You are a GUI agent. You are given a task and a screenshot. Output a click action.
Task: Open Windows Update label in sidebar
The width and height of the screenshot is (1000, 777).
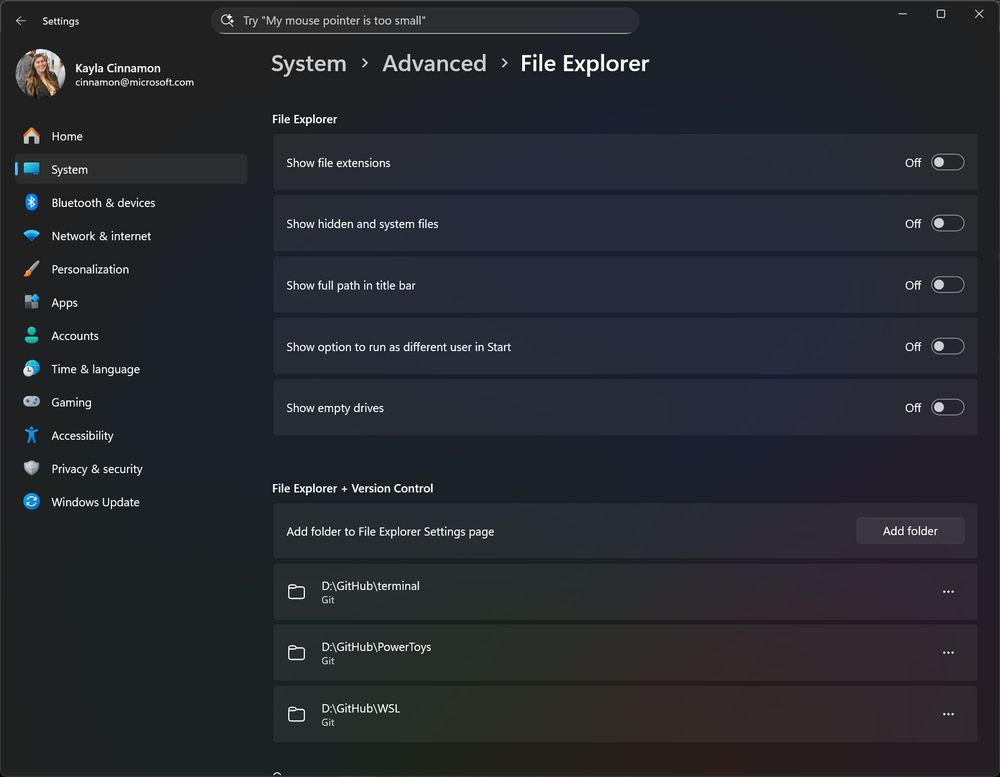click(95, 502)
